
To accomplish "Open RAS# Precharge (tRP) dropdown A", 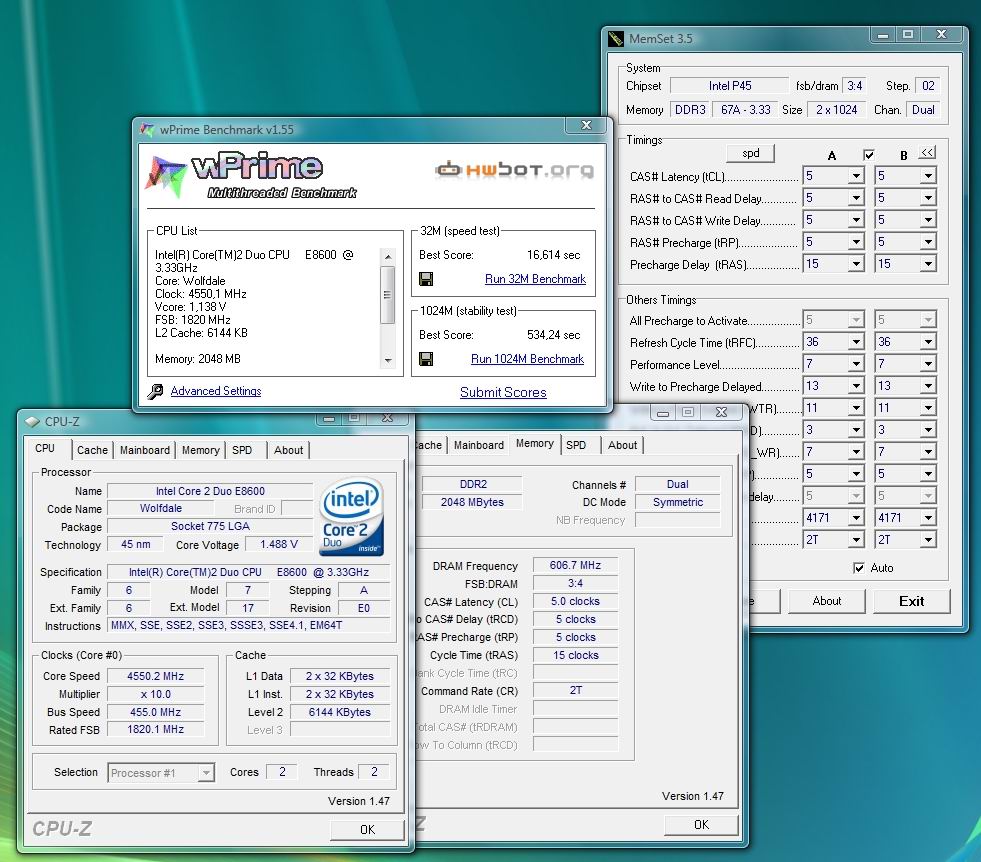I will click(856, 242).
